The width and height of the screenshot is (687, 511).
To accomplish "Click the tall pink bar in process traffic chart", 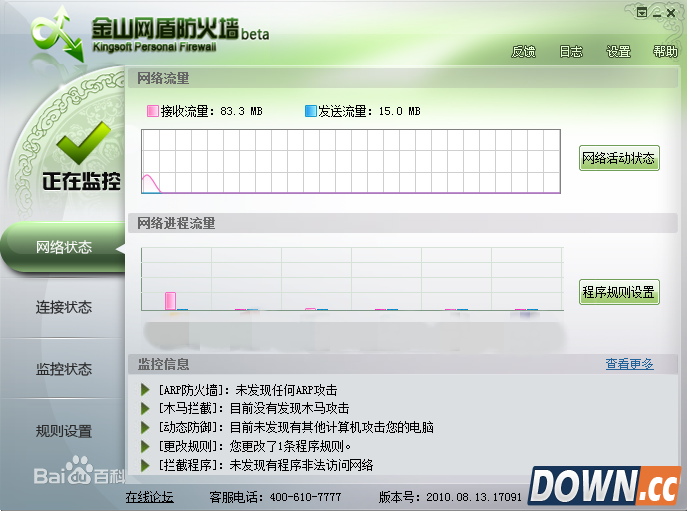I will click(x=170, y=301).
